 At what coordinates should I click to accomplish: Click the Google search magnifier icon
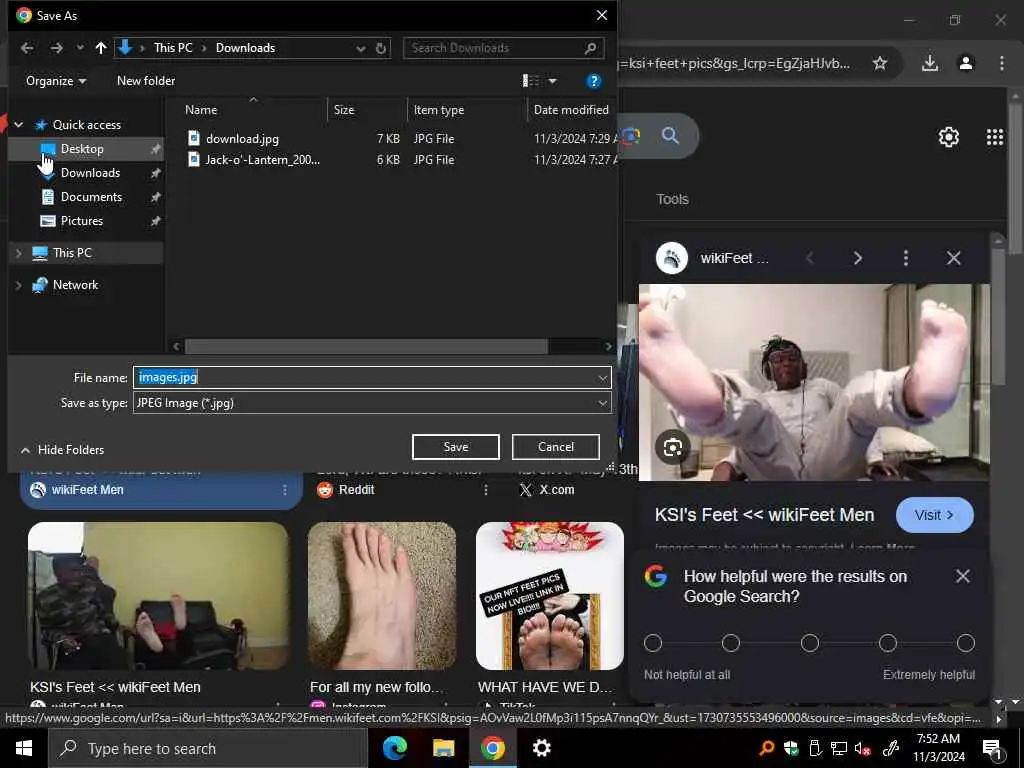tap(671, 136)
